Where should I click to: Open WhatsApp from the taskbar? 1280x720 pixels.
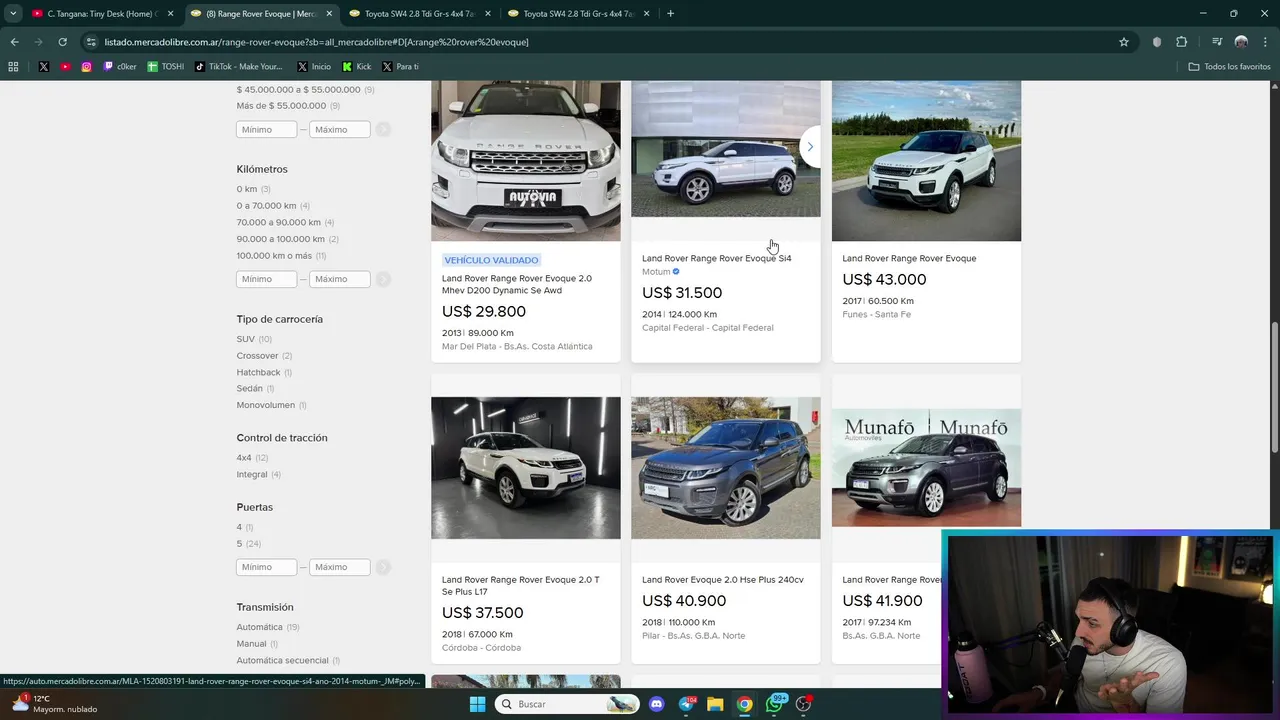[x=774, y=704]
